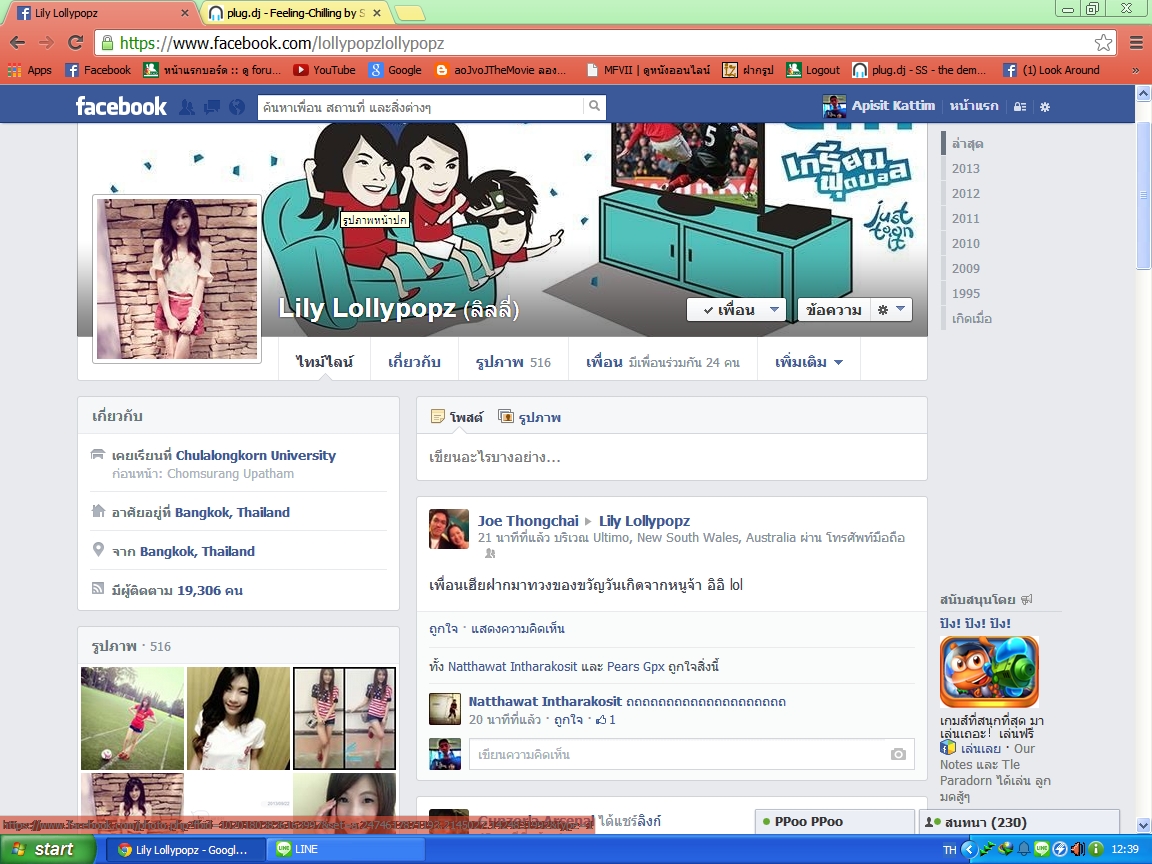
Task: Open อาศัยอยู่ที่ Bangkok, Thailand link
Action: click(x=232, y=512)
